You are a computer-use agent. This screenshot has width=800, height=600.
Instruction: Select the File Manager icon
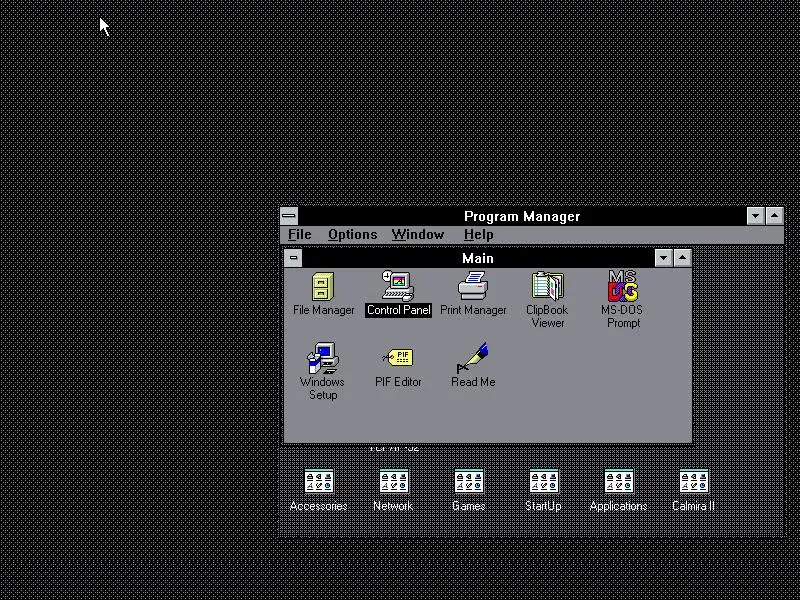[x=323, y=286]
